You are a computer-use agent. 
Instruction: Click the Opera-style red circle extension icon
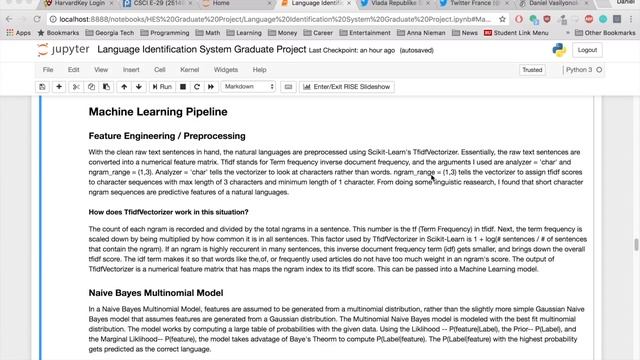(519, 19)
